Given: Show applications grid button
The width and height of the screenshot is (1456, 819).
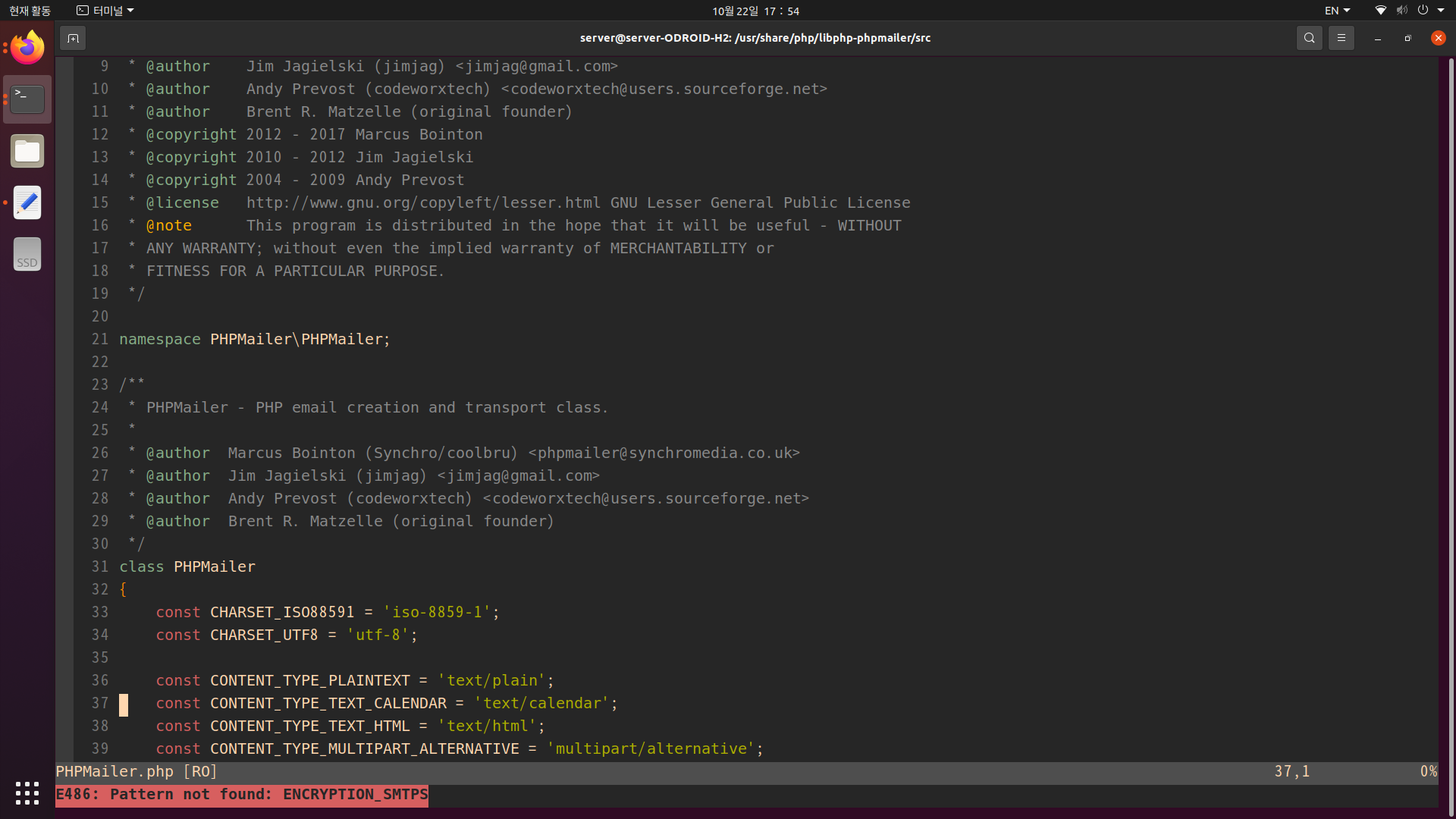Looking at the screenshot, I should pyautogui.click(x=27, y=793).
